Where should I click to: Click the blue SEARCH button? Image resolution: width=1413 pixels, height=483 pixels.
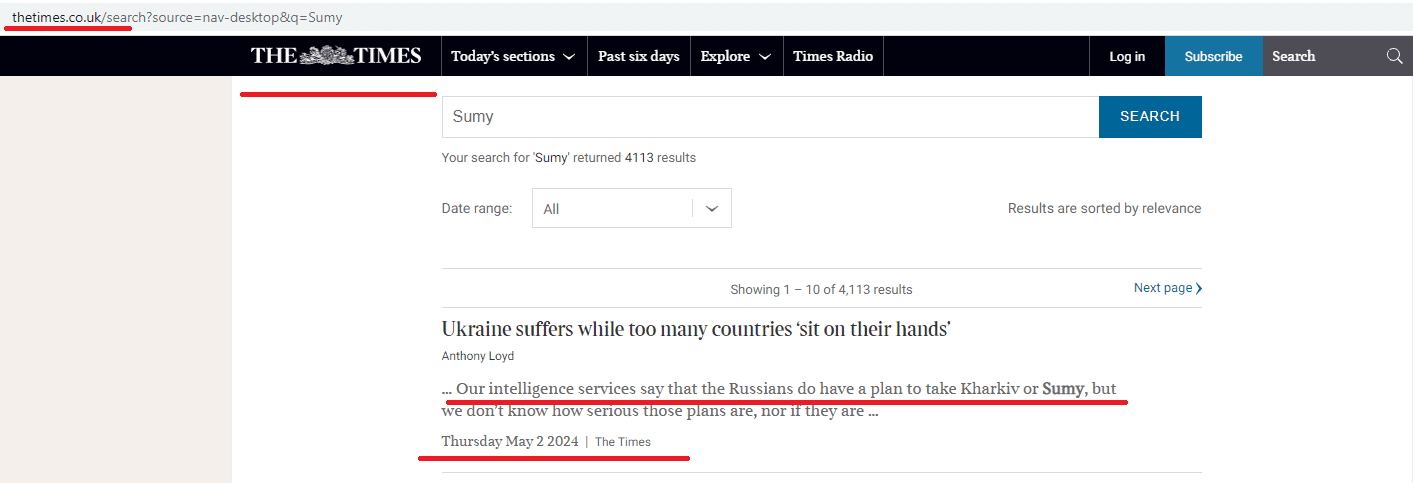1150,116
